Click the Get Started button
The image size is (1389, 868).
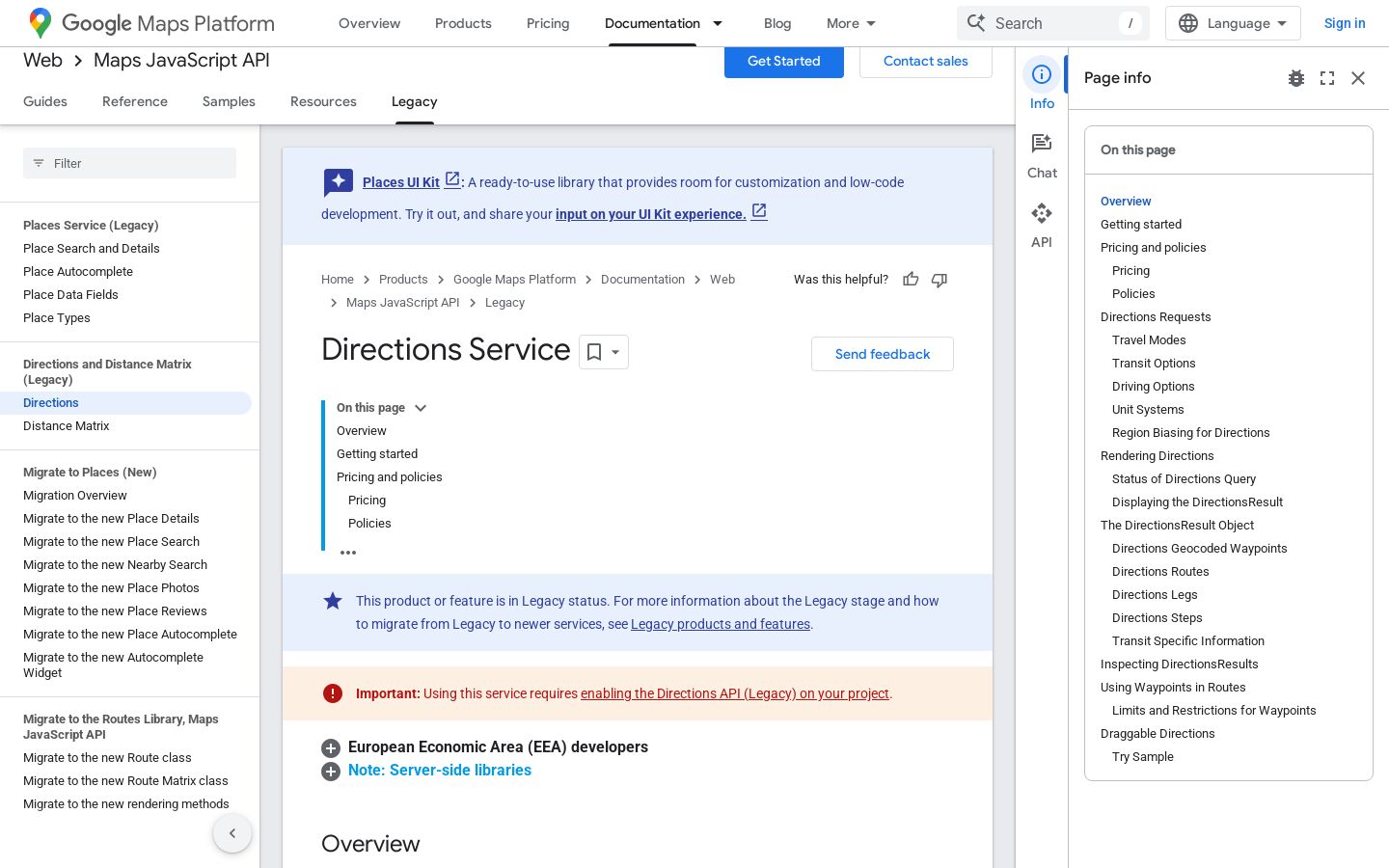[x=784, y=61]
